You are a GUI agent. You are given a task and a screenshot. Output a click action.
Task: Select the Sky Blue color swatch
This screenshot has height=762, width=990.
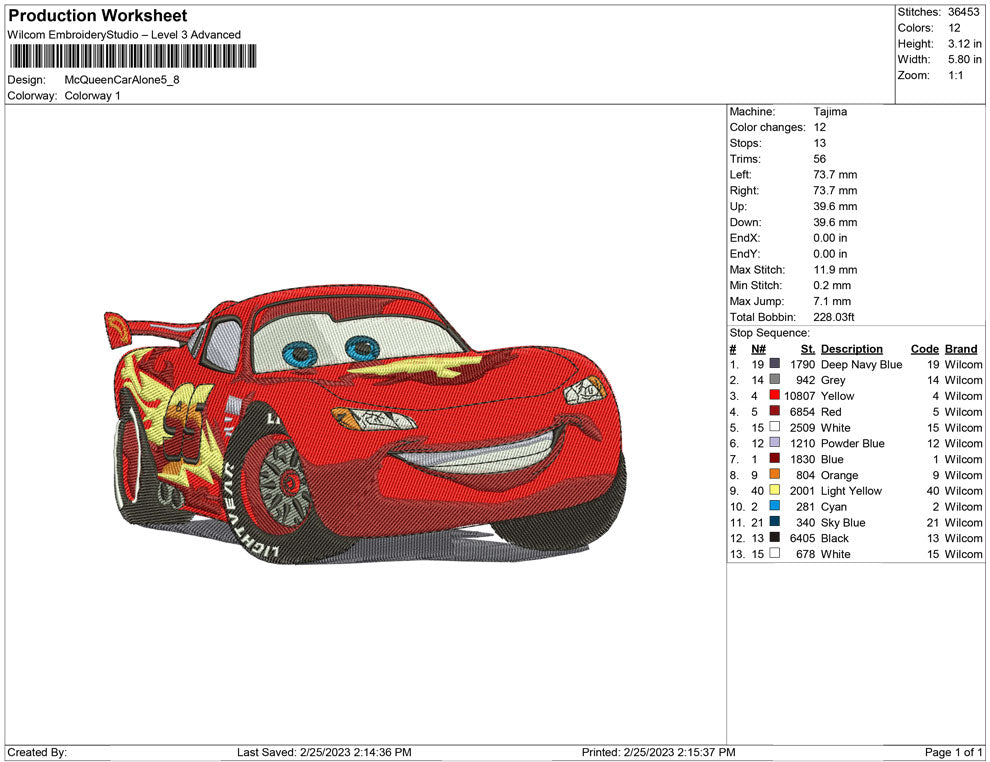(x=774, y=523)
